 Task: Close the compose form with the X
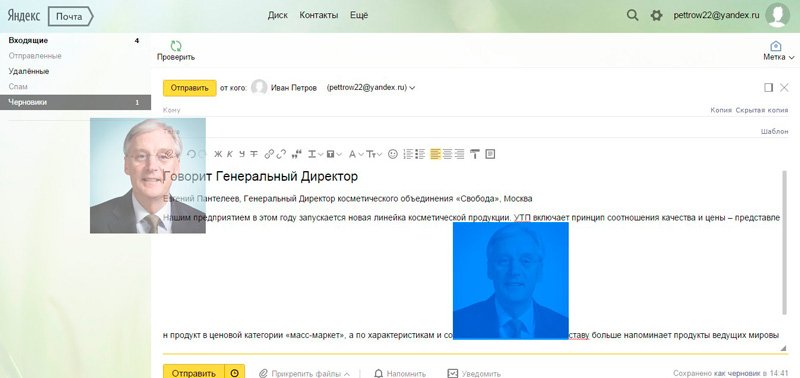point(784,88)
